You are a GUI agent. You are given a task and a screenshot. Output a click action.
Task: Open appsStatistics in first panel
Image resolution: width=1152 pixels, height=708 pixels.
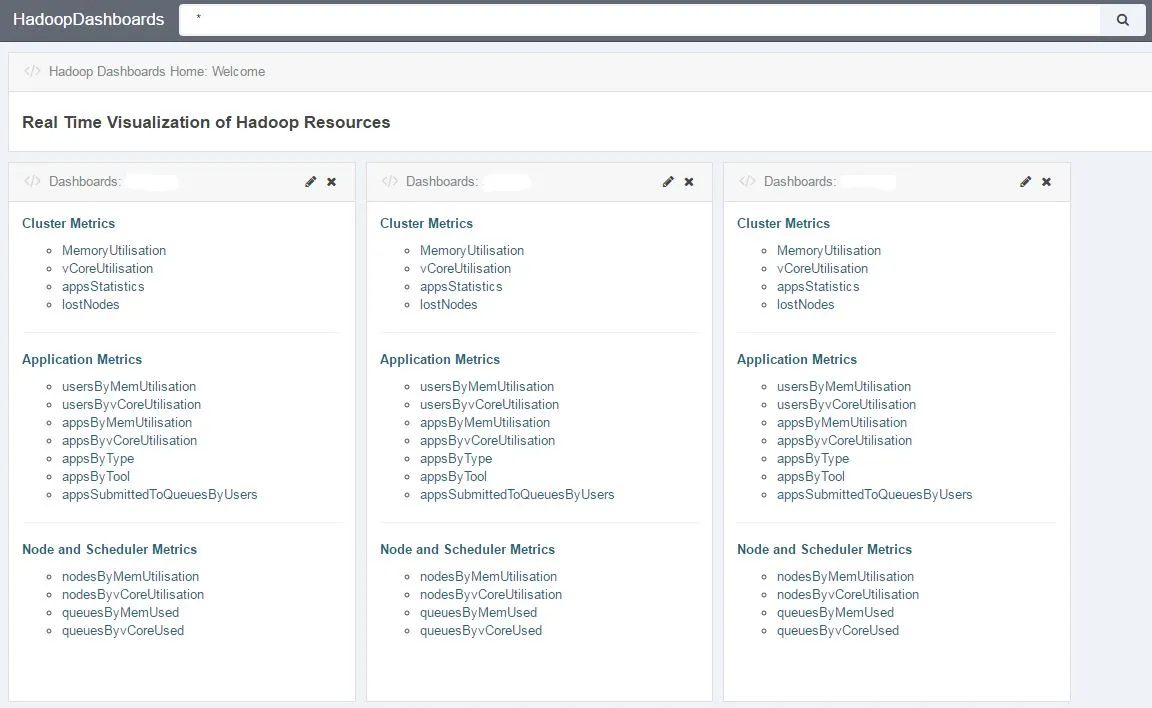(x=103, y=286)
